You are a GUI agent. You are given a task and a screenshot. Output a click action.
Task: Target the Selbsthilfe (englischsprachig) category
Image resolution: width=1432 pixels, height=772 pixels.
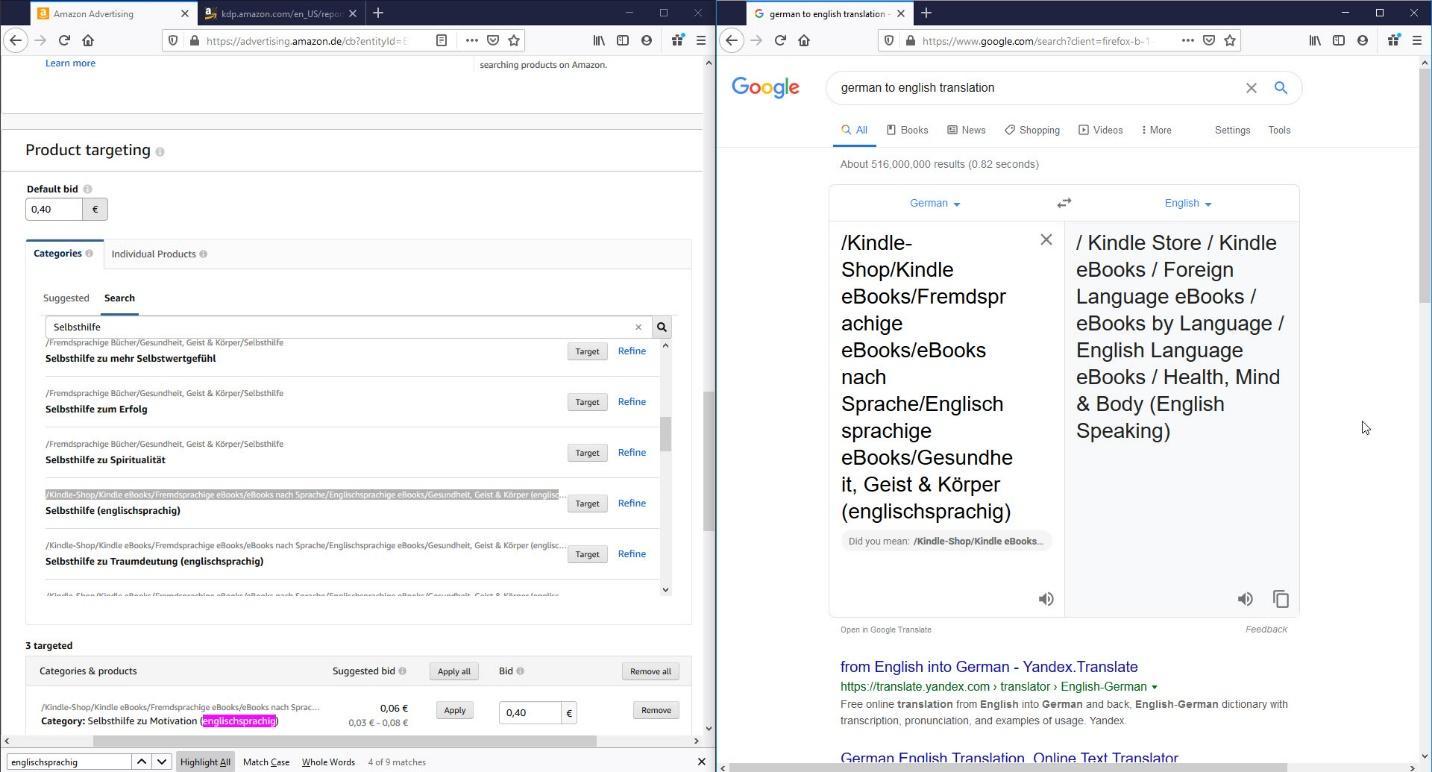click(587, 503)
